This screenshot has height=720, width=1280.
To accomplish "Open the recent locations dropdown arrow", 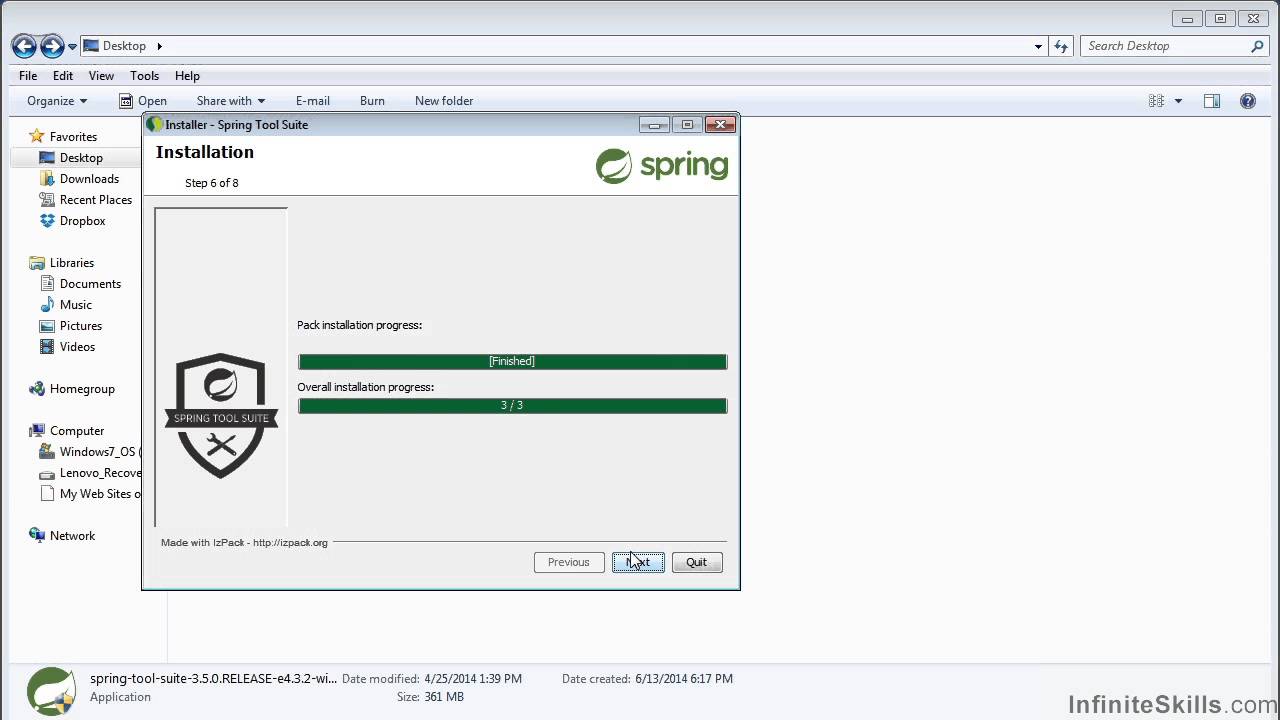I will [72, 47].
